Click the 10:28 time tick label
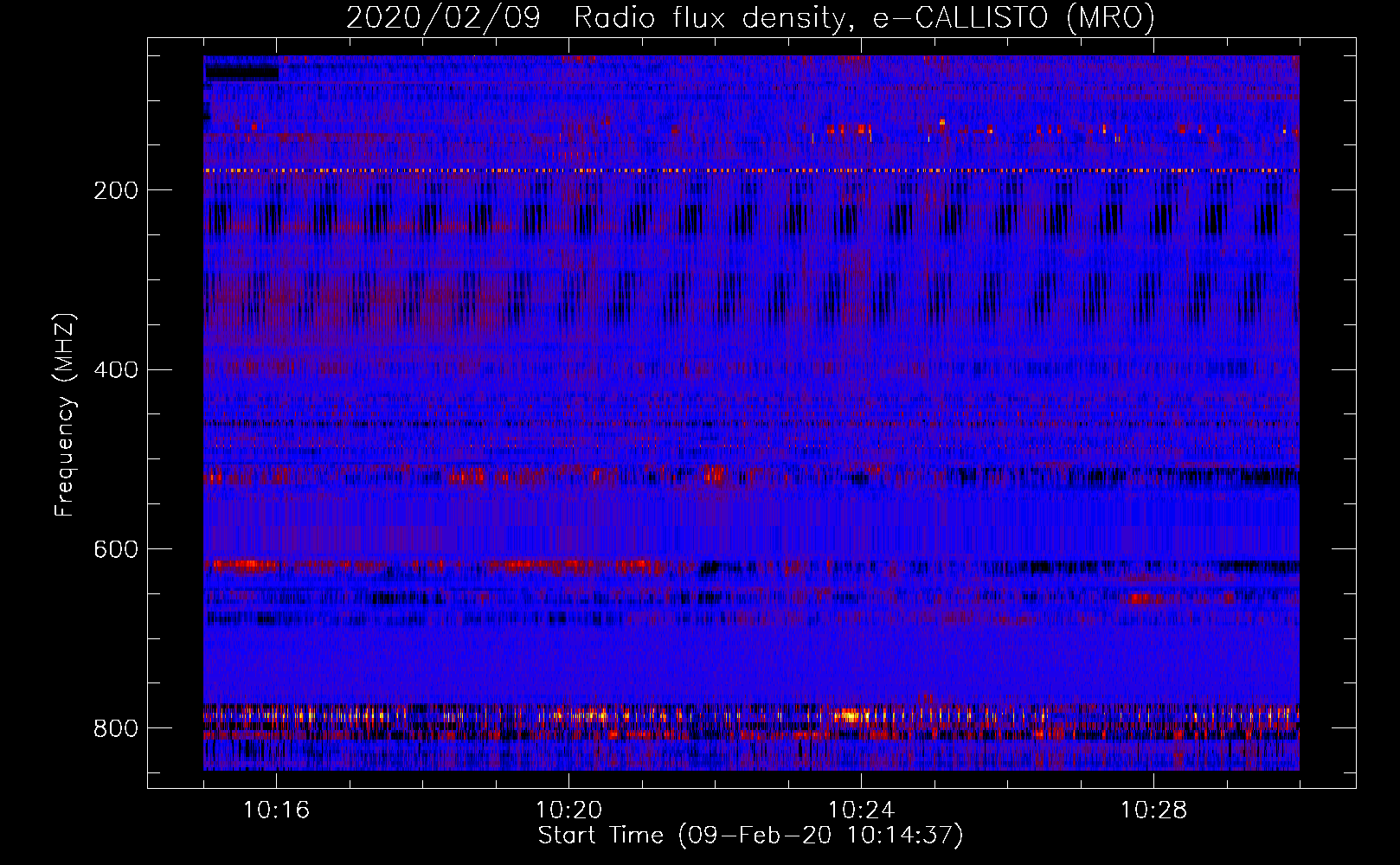The image size is (1400, 865). 1153,811
